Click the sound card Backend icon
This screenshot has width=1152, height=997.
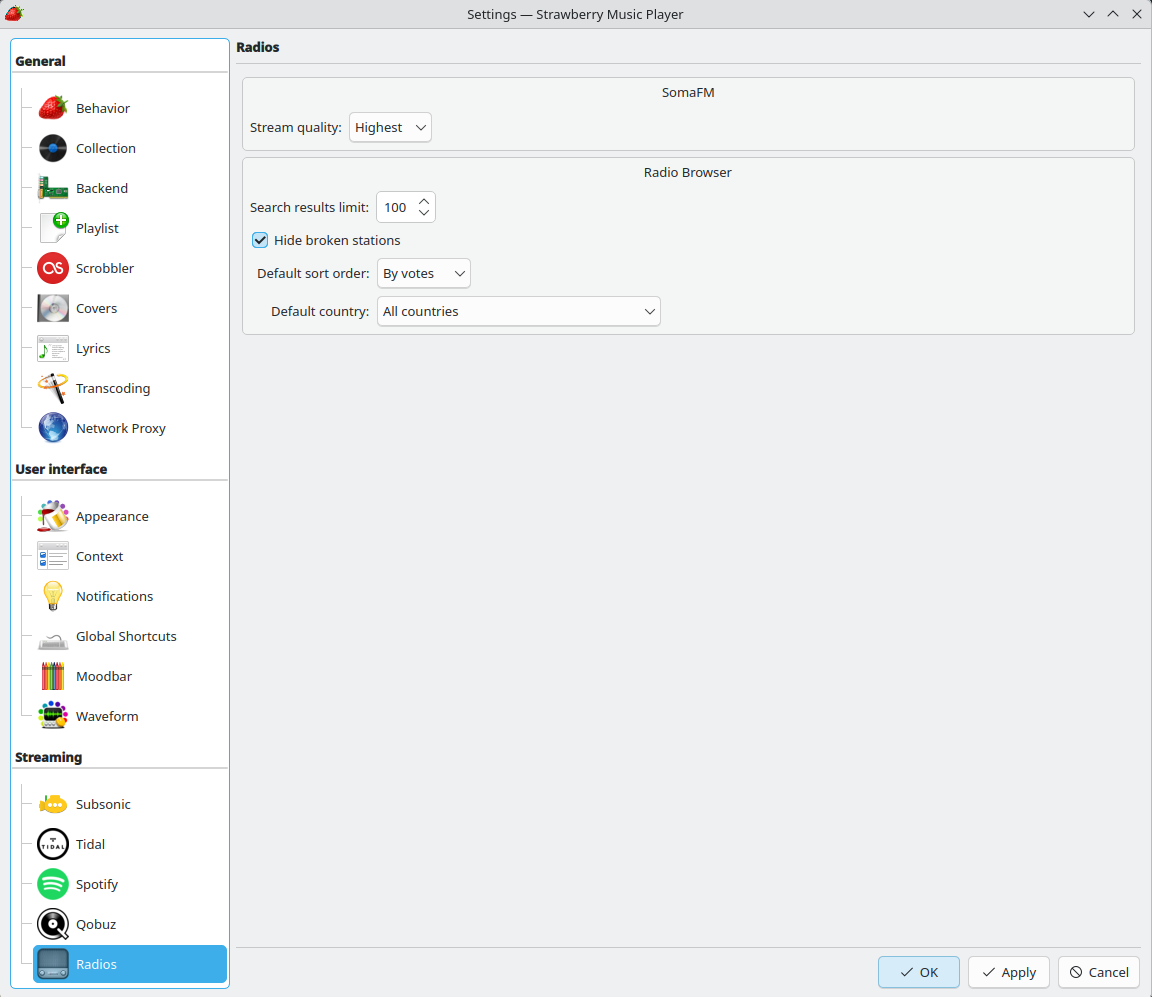pyautogui.click(x=53, y=188)
